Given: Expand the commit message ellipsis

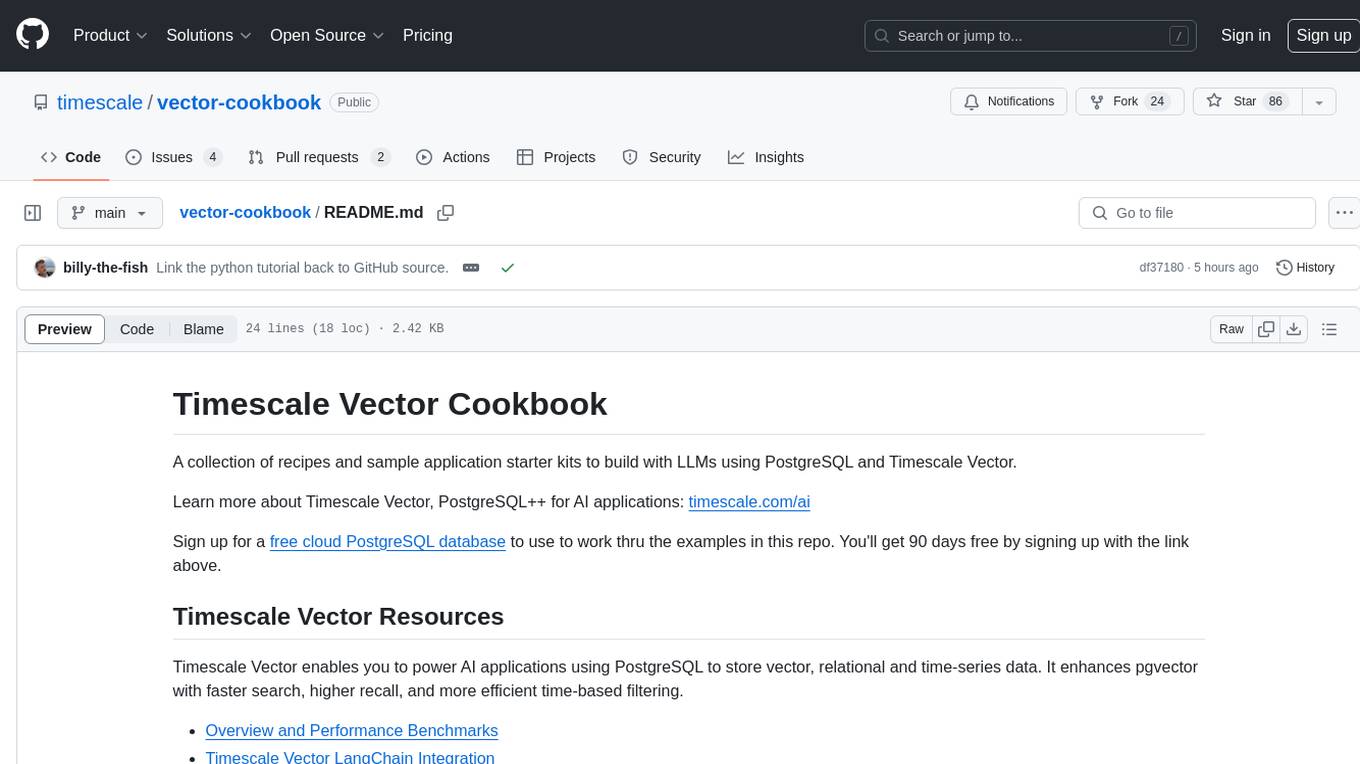Looking at the screenshot, I should pos(471,268).
